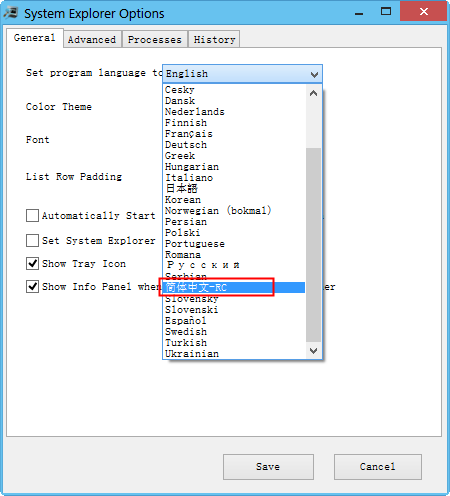
Task: Choose Portuguese language option
Action: point(235,244)
